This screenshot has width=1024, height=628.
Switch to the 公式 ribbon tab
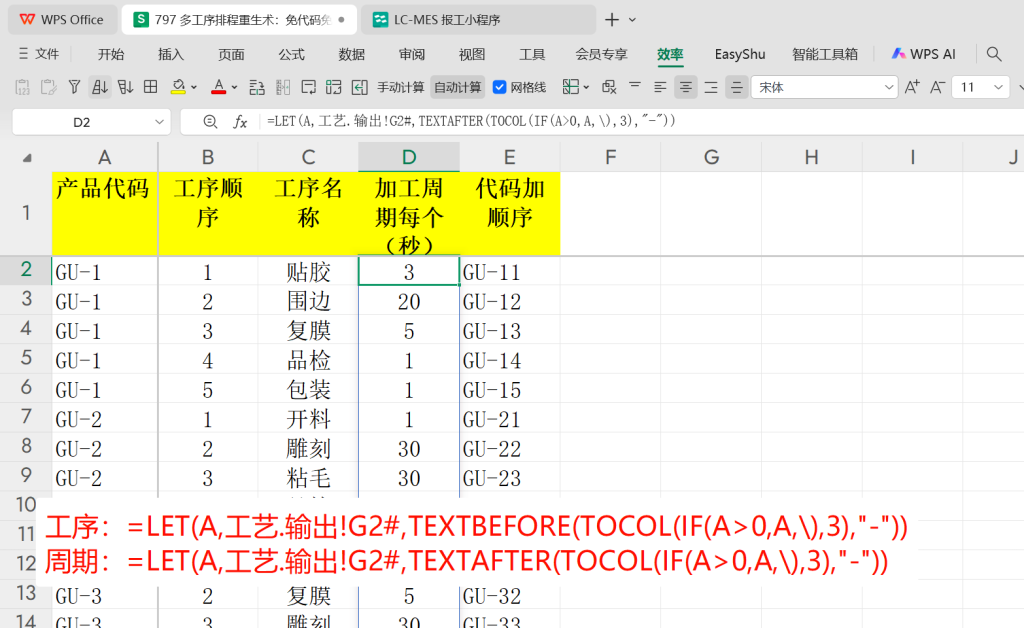[x=291, y=54]
